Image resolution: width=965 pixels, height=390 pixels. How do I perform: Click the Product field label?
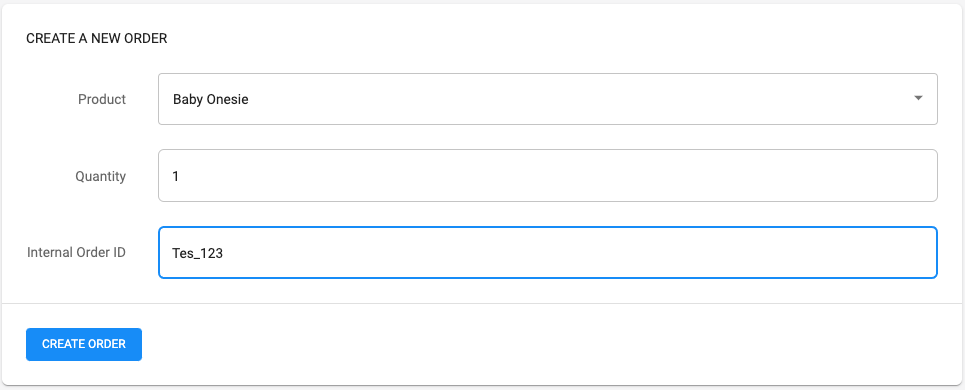[102, 99]
